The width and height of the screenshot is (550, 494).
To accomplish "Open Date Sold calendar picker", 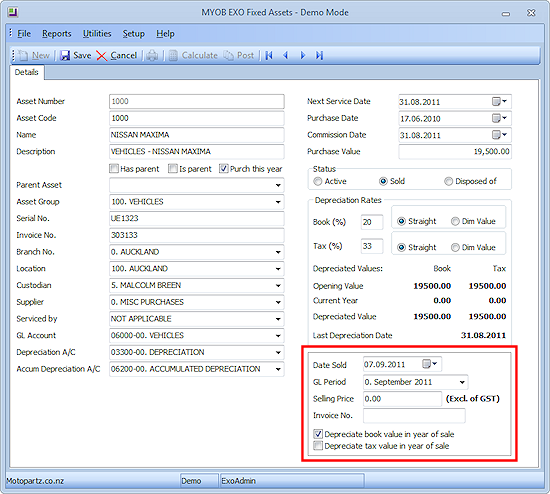I will [x=430, y=364].
